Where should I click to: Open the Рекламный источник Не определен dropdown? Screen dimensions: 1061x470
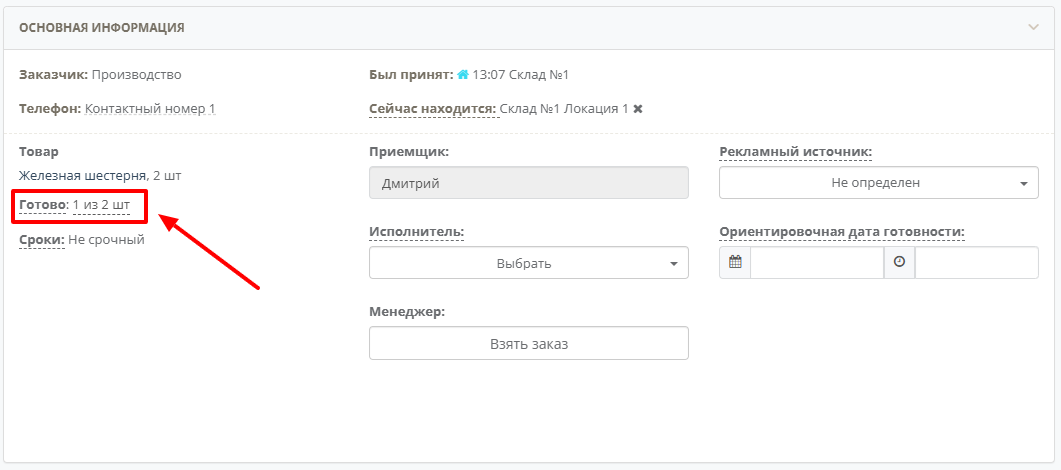[x=878, y=183]
